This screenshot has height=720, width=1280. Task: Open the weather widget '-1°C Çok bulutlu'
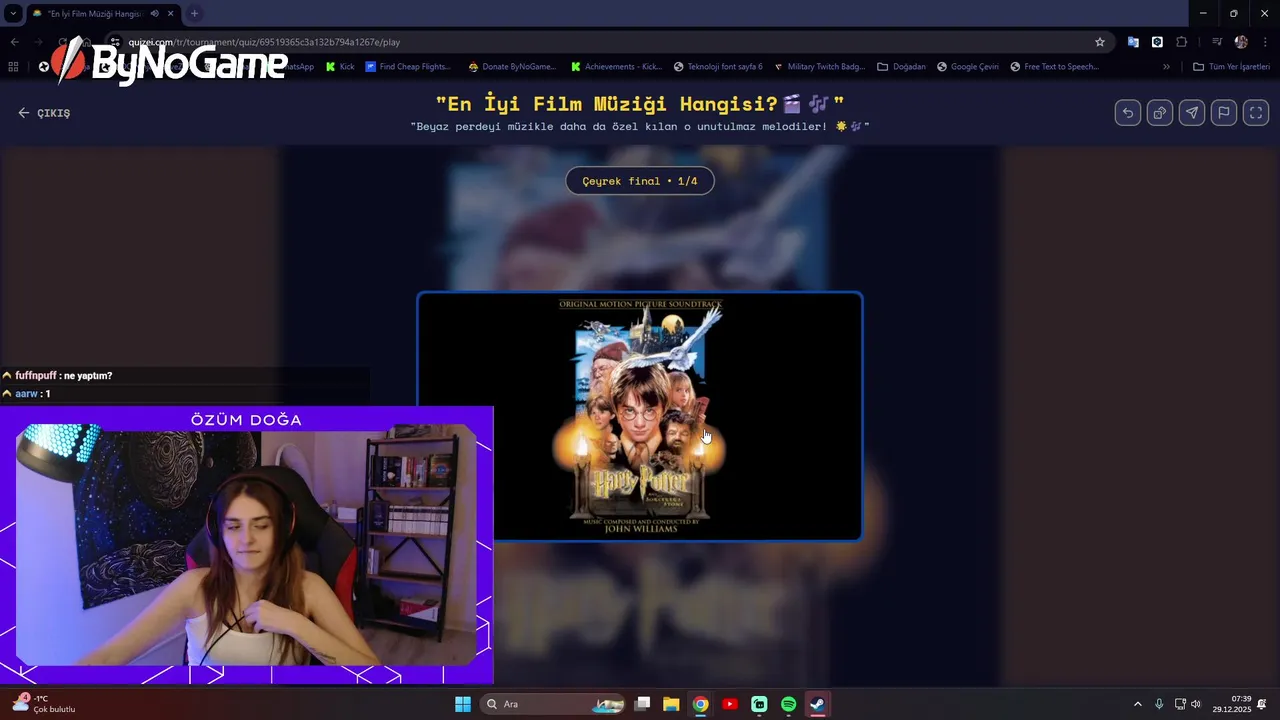44,704
